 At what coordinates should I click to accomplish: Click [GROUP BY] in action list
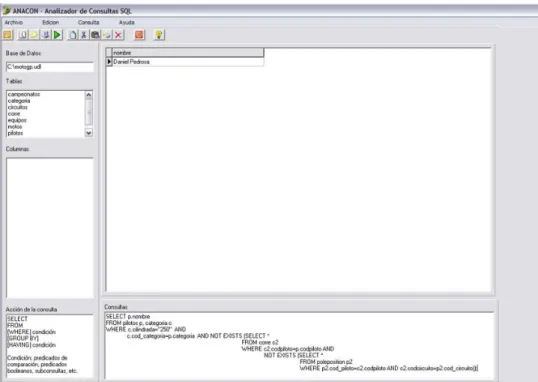coord(23,338)
